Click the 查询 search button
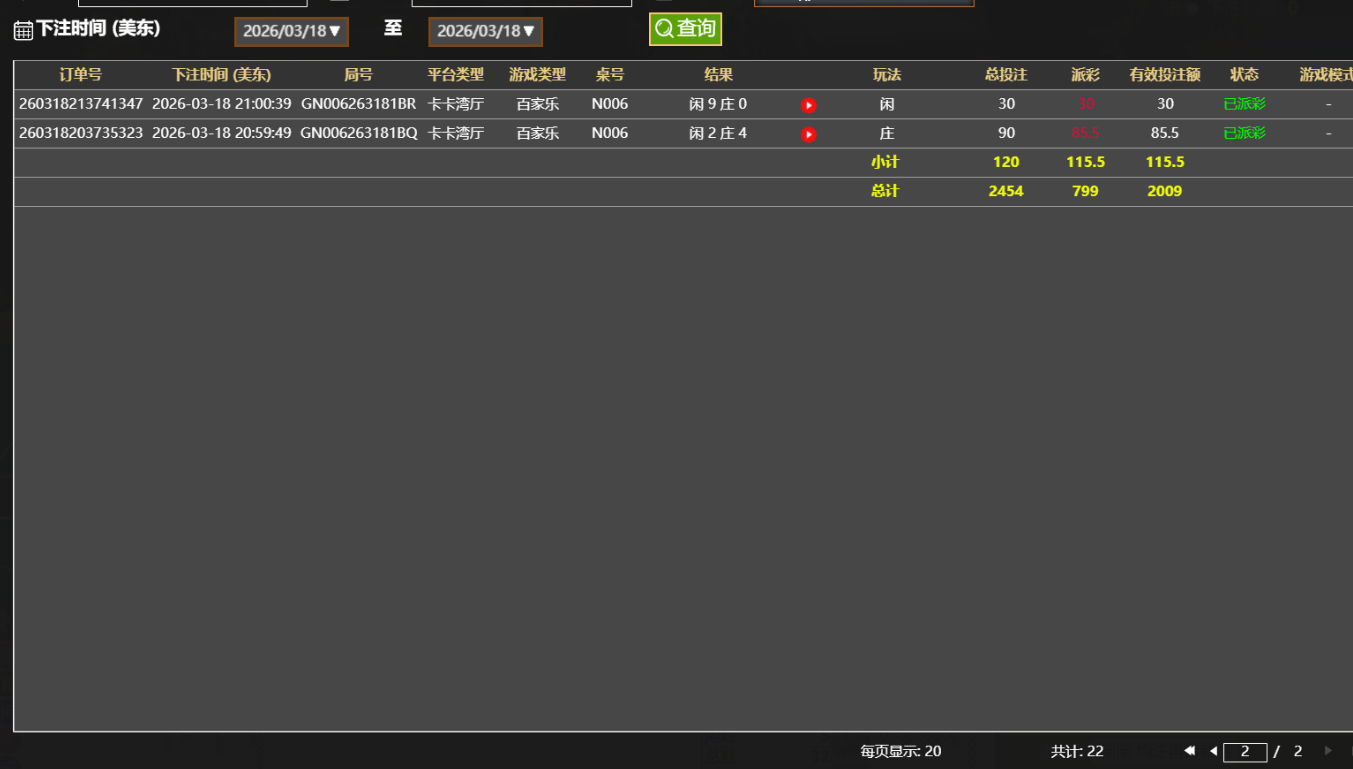This screenshot has width=1353, height=769. point(685,29)
